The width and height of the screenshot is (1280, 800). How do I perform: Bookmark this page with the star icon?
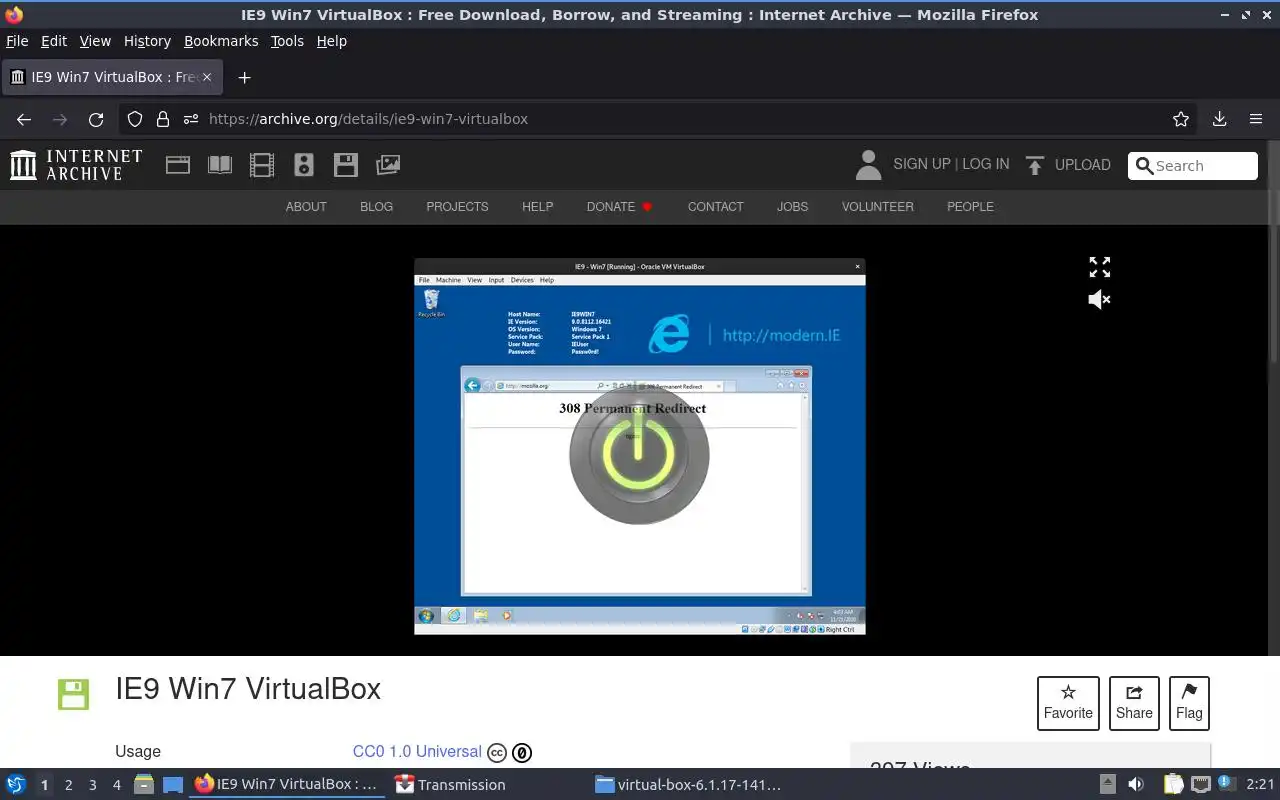pos(1181,119)
